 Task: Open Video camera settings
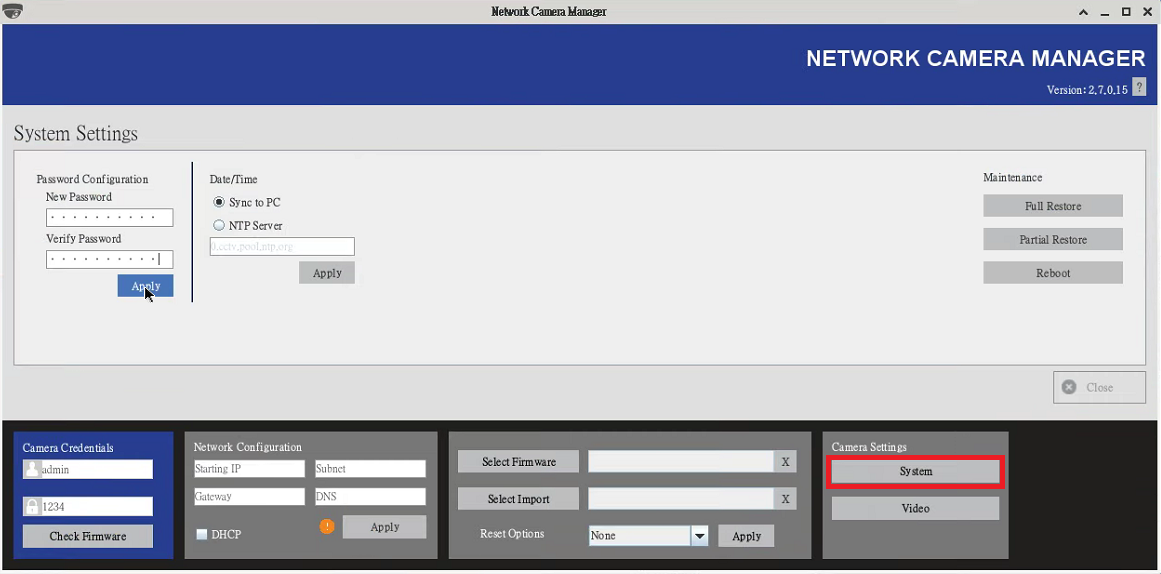pyautogui.click(x=915, y=508)
